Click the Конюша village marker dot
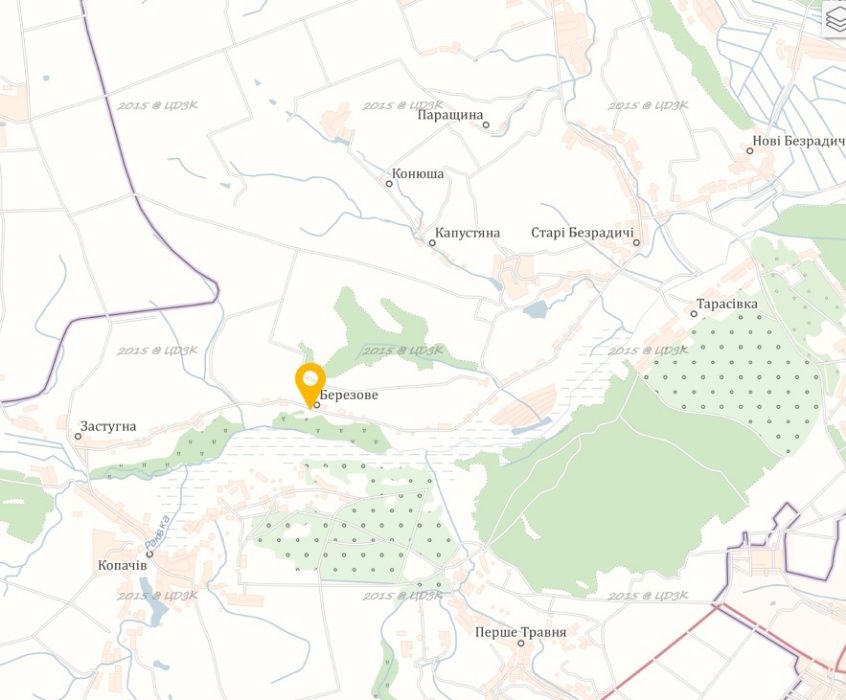The image size is (846, 700). click(389, 184)
